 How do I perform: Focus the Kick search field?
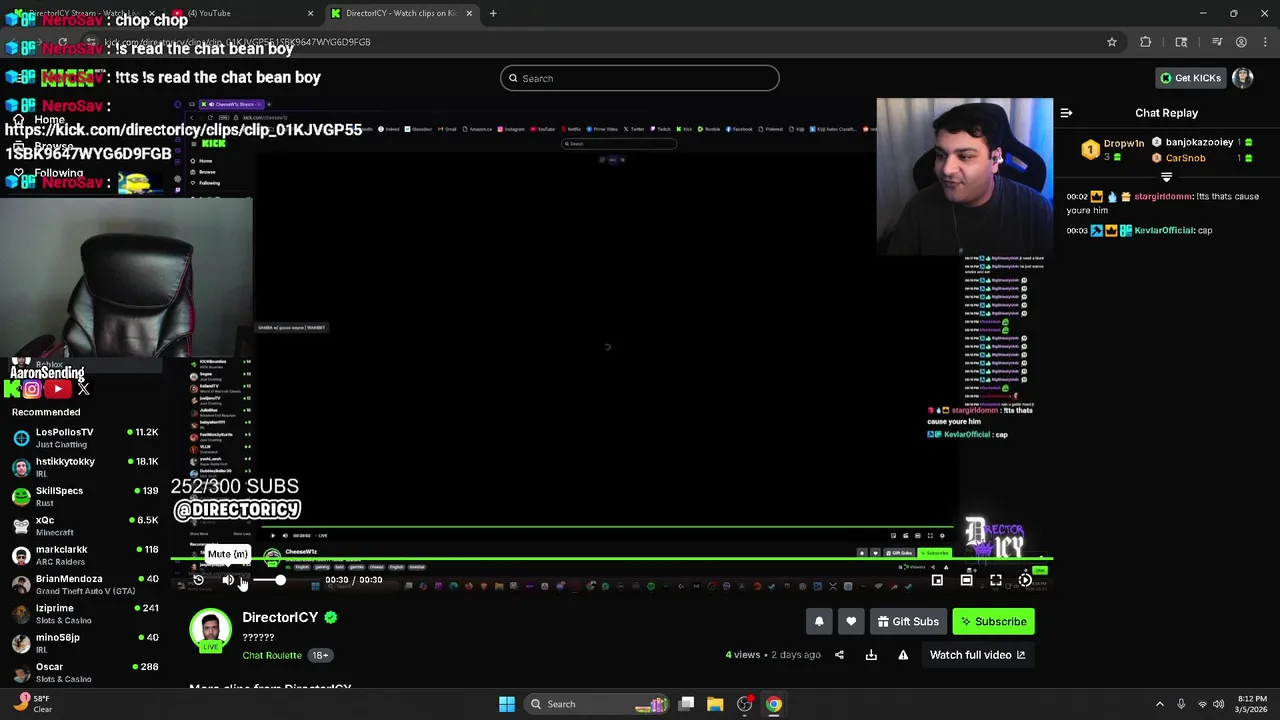point(640,78)
